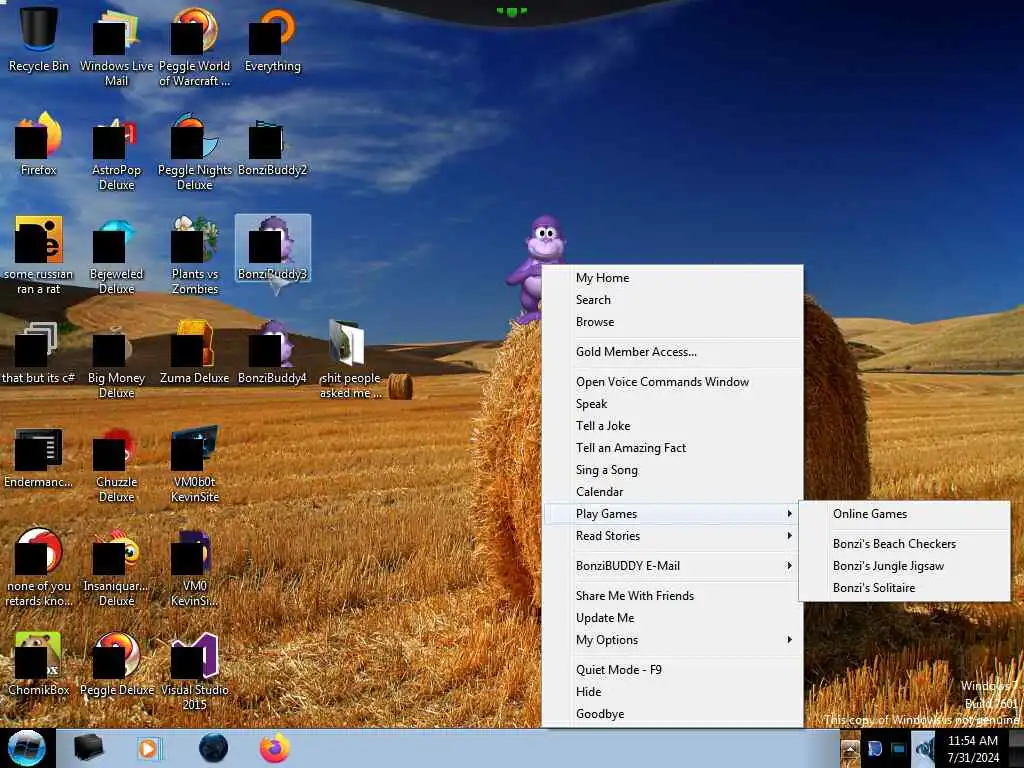Open the Recycle Bin desktop icon
This screenshot has width=1024, height=768.
[x=39, y=39]
